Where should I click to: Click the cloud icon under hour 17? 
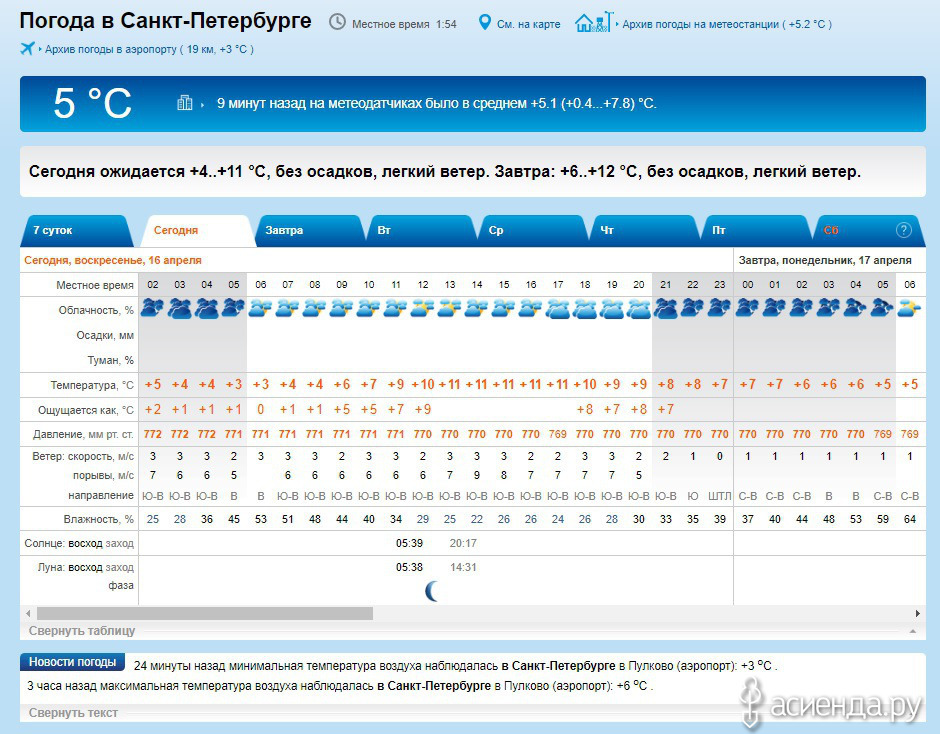click(x=558, y=308)
